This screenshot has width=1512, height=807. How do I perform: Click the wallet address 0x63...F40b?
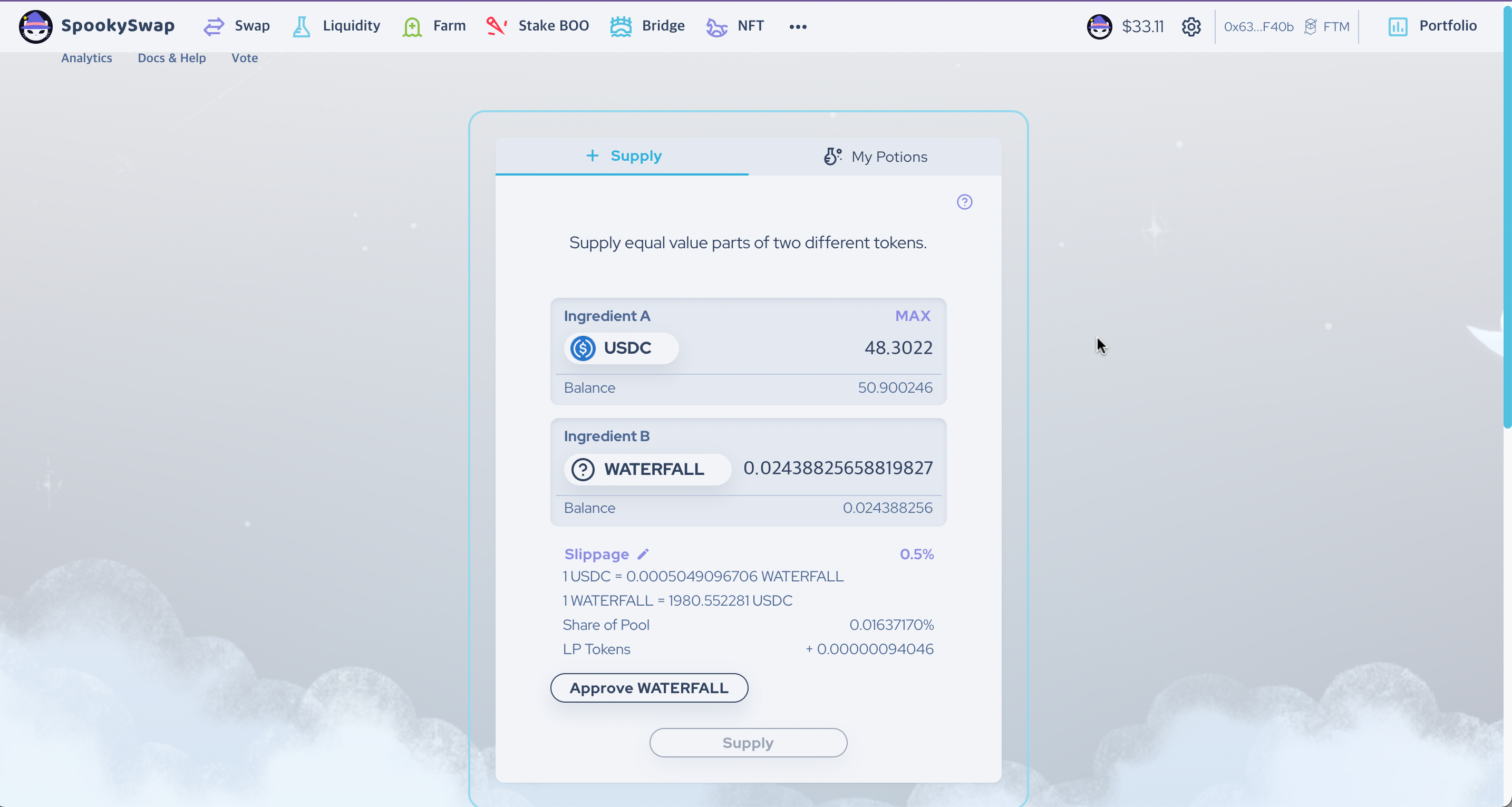tap(1258, 27)
